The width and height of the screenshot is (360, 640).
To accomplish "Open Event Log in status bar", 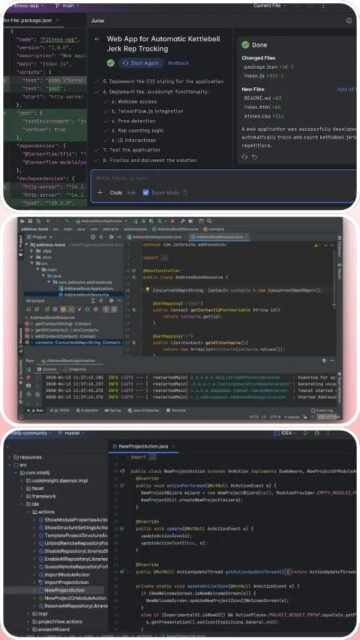I will (x=322, y=410).
